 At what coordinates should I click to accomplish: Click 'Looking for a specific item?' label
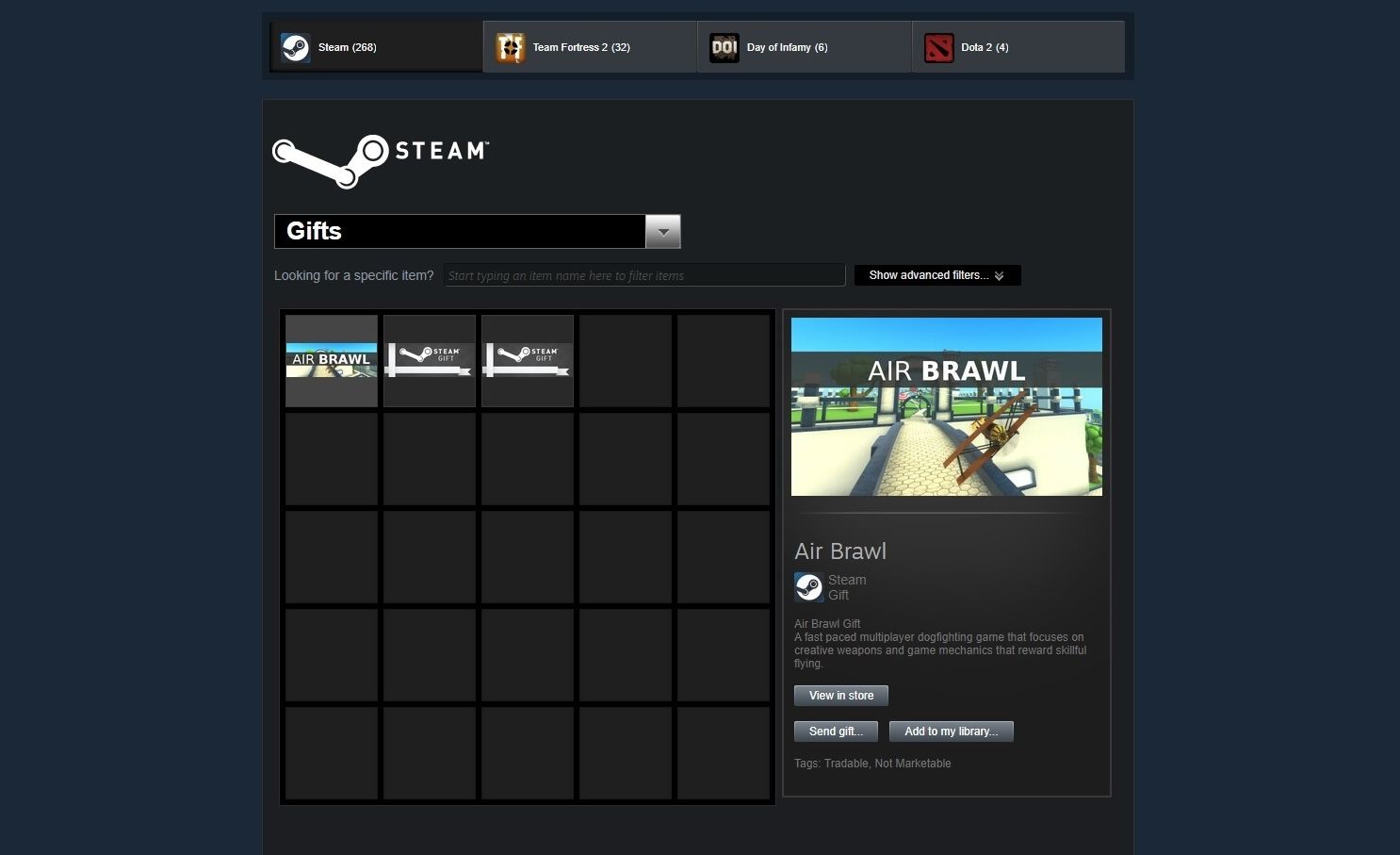tap(354, 275)
